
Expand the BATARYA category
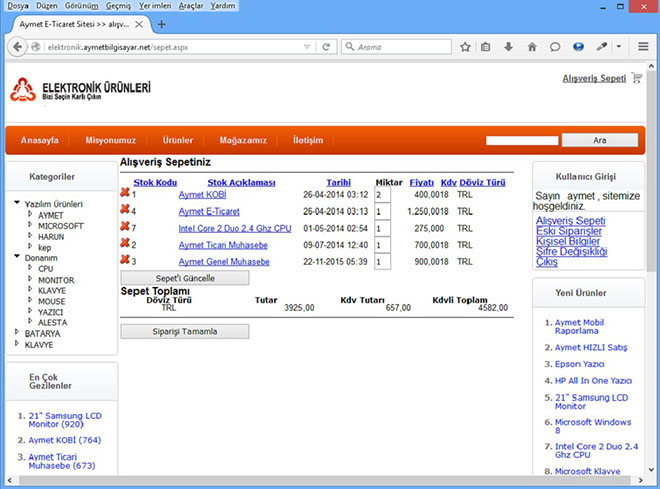17,332
